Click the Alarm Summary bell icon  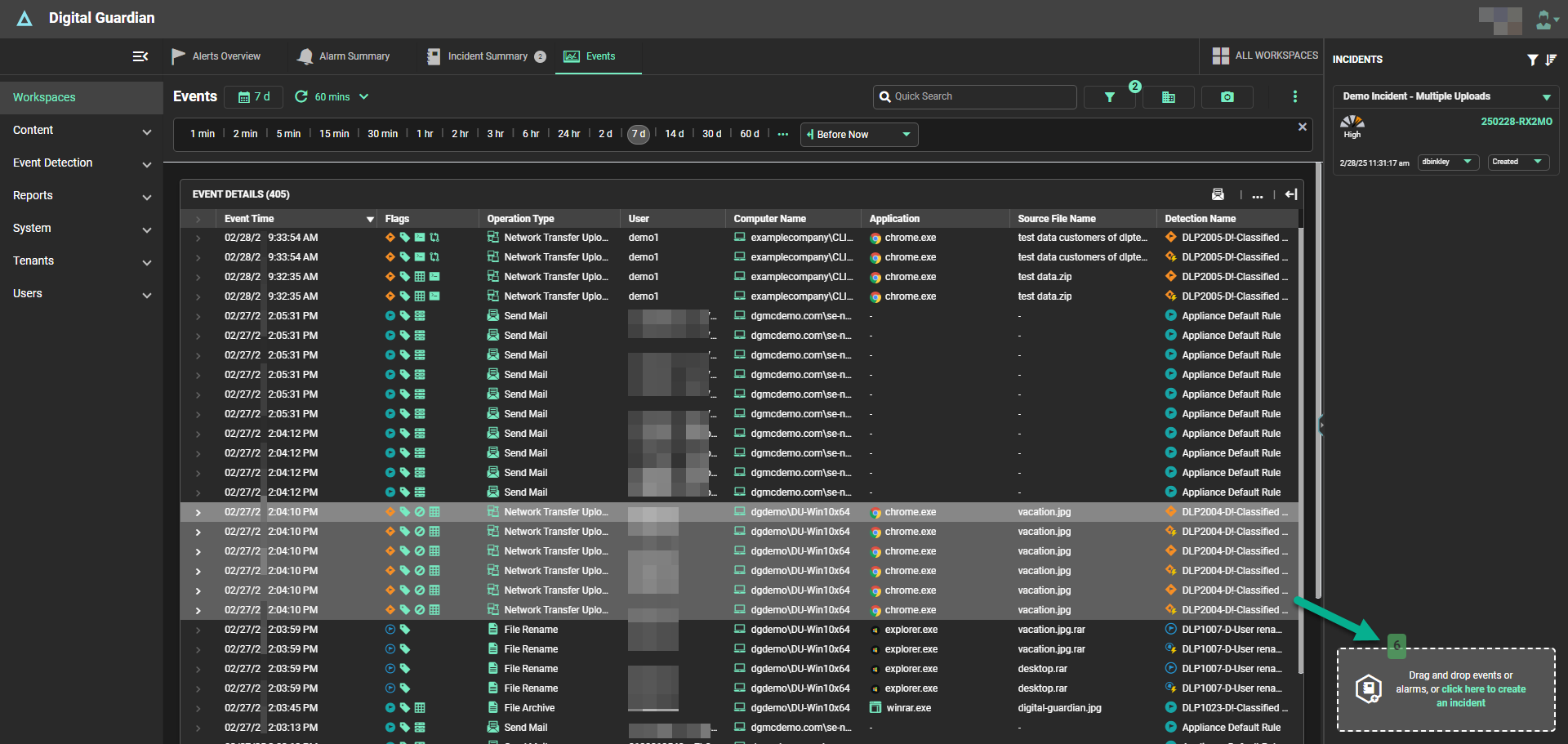coord(305,56)
